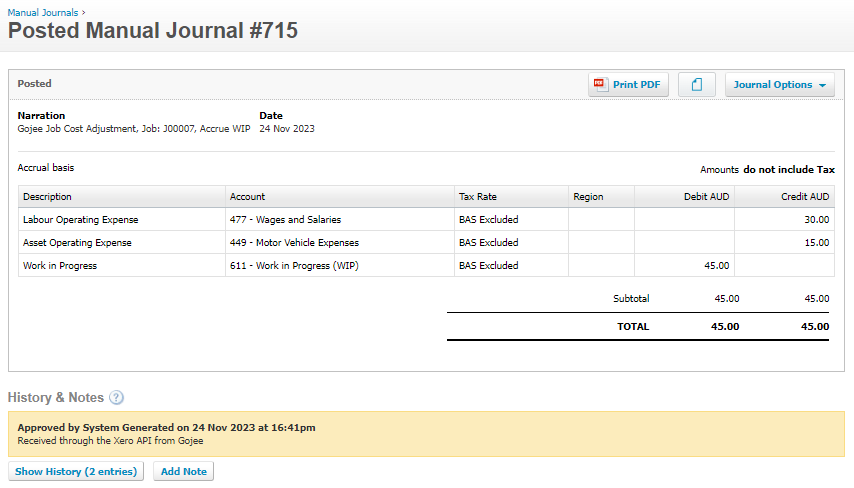Open the Journal Options menu

(779, 84)
